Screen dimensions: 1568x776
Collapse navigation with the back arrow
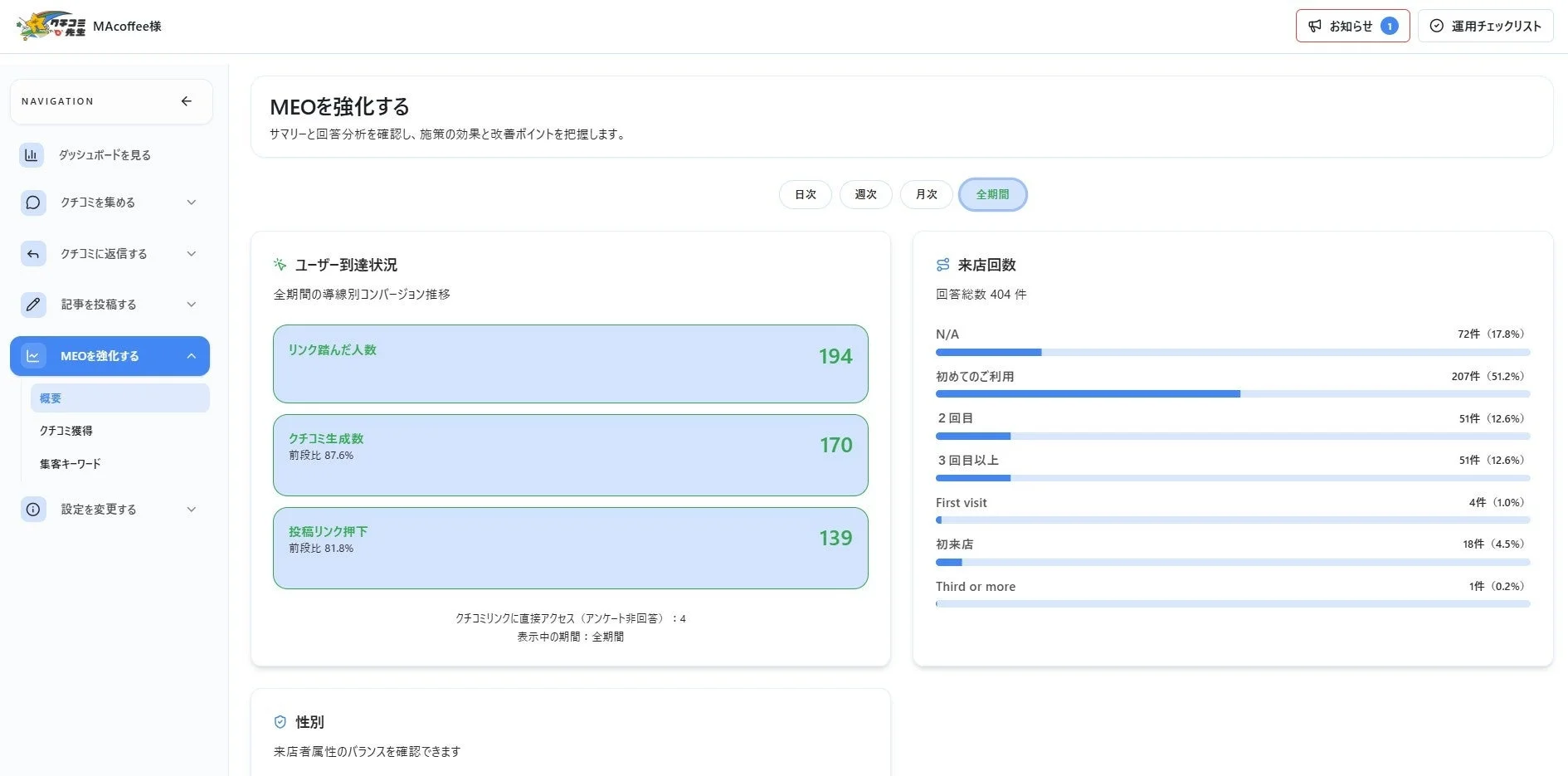187,101
